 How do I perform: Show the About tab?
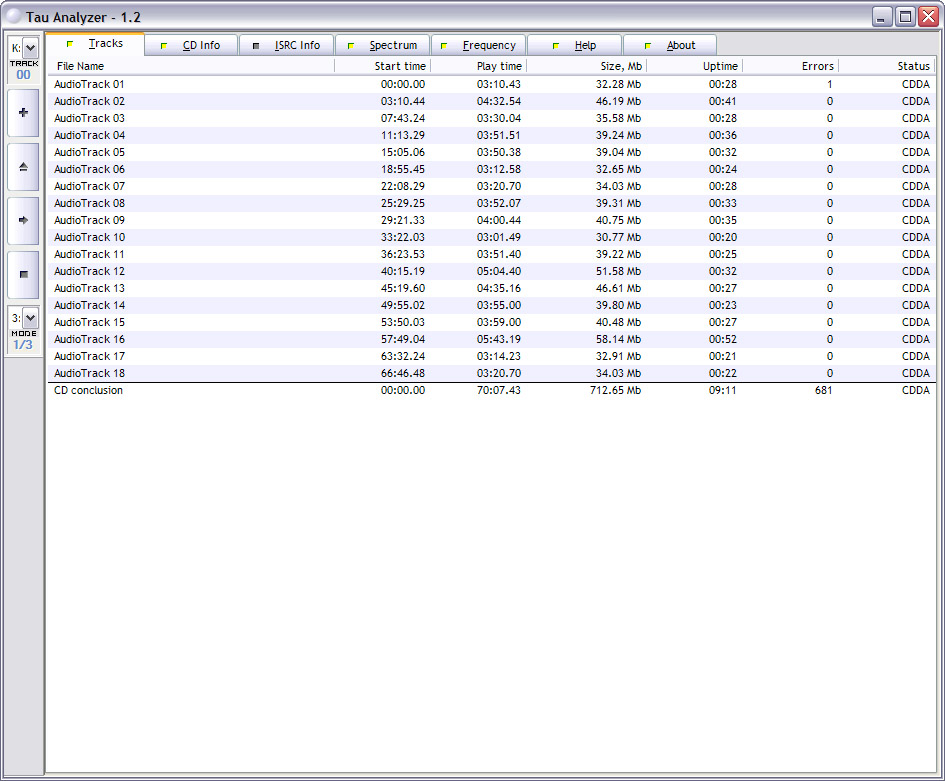(670, 45)
